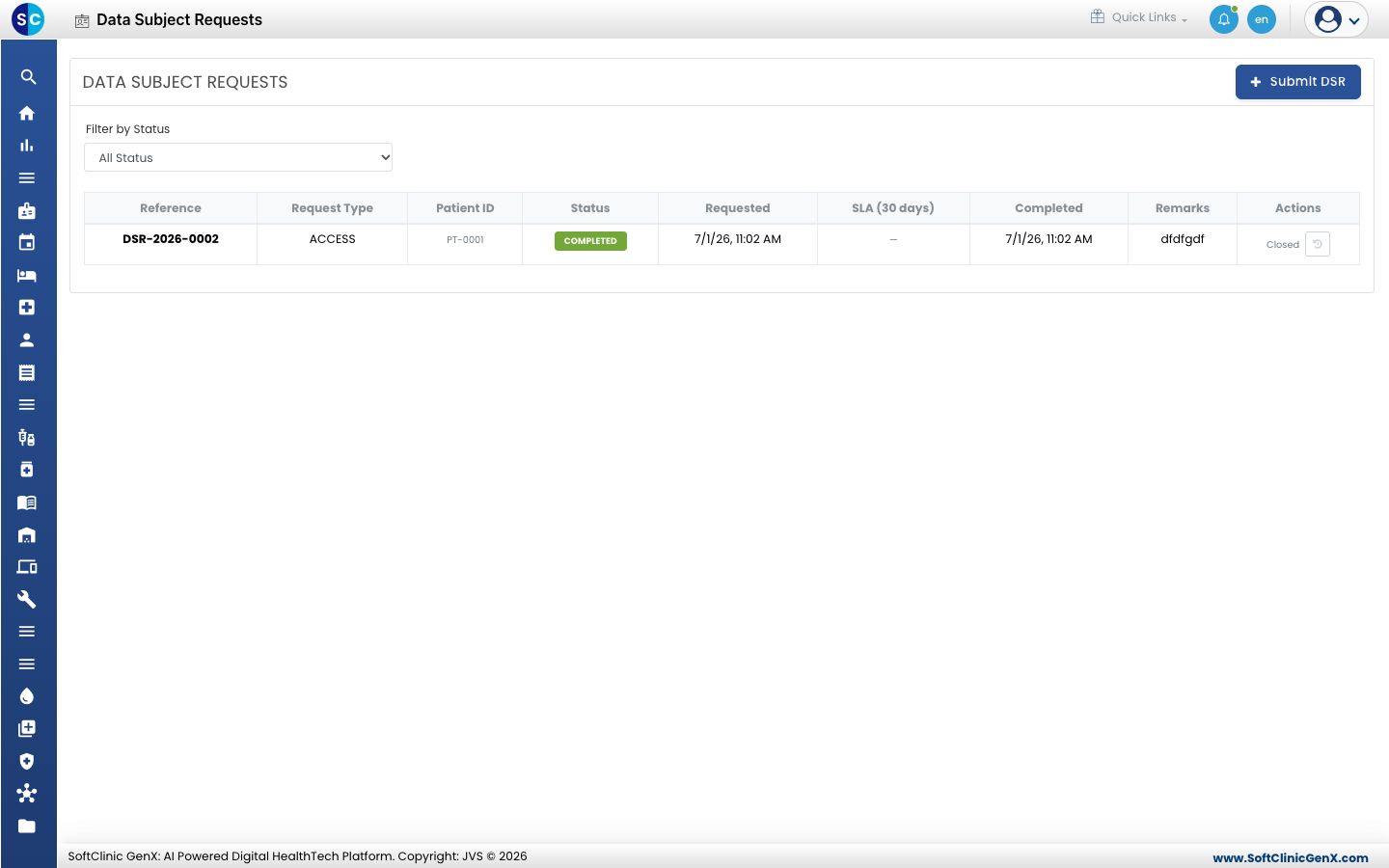Image resolution: width=1389 pixels, height=868 pixels.
Task: Click the SC logo
Action: click(28, 19)
